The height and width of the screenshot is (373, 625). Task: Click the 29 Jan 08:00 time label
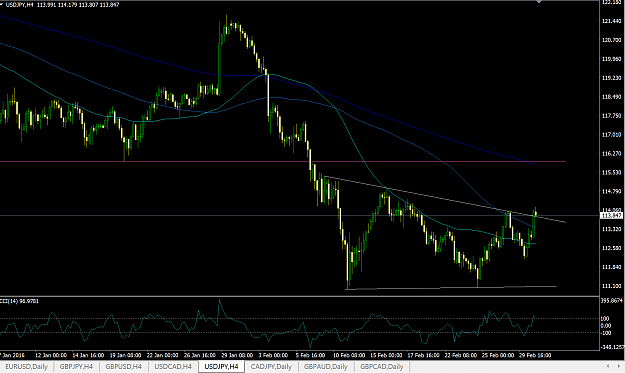click(x=237, y=355)
